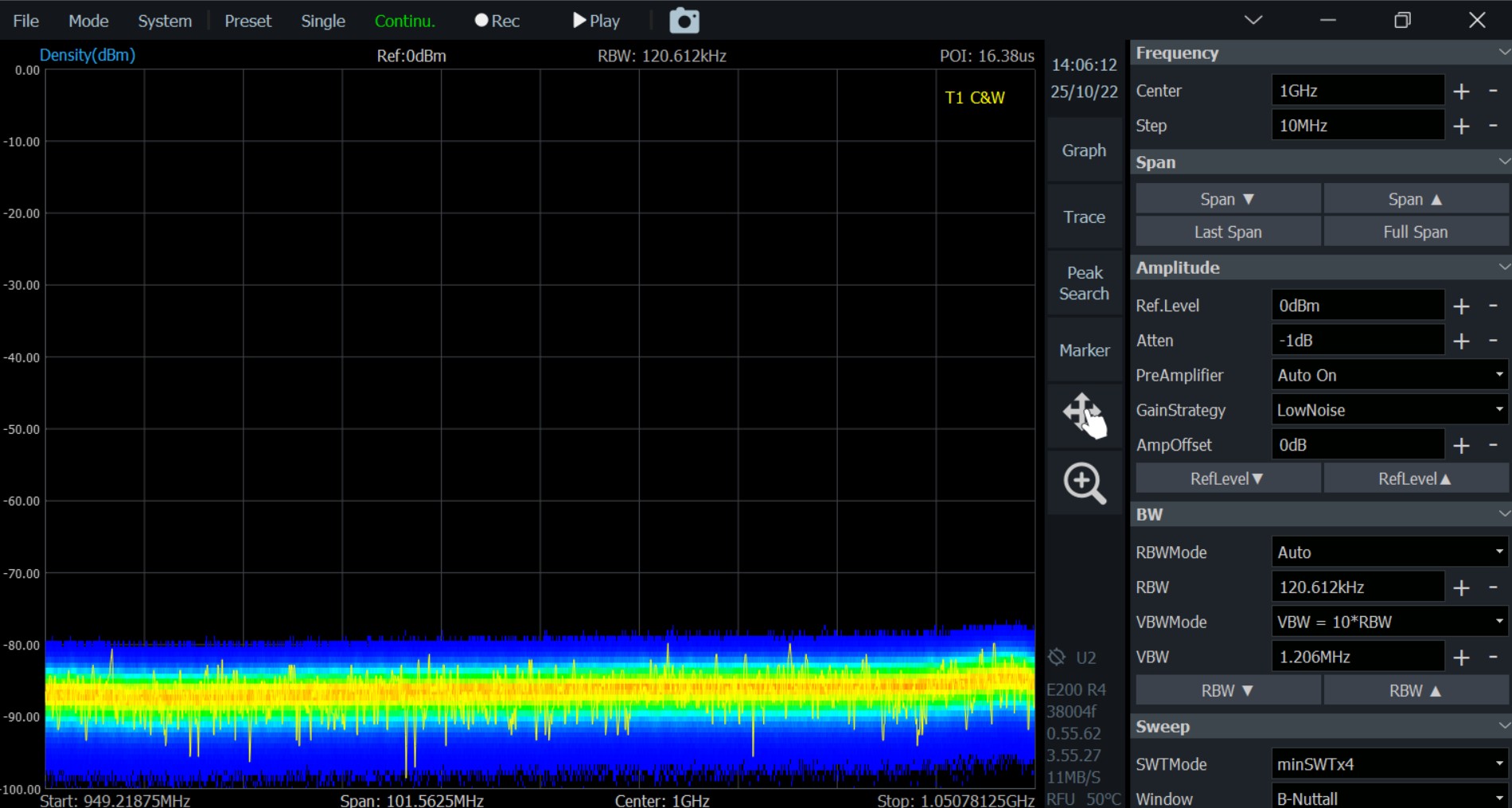Click the Full Span button
The image size is (1512, 808).
(1415, 232)
